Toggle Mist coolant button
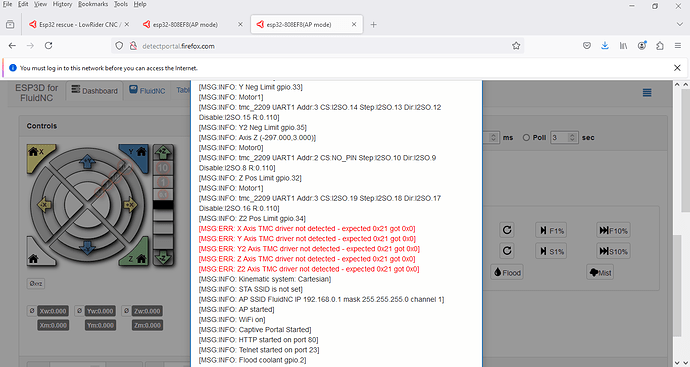This screenshot has height=367, width=690. (x=600, y=272)
